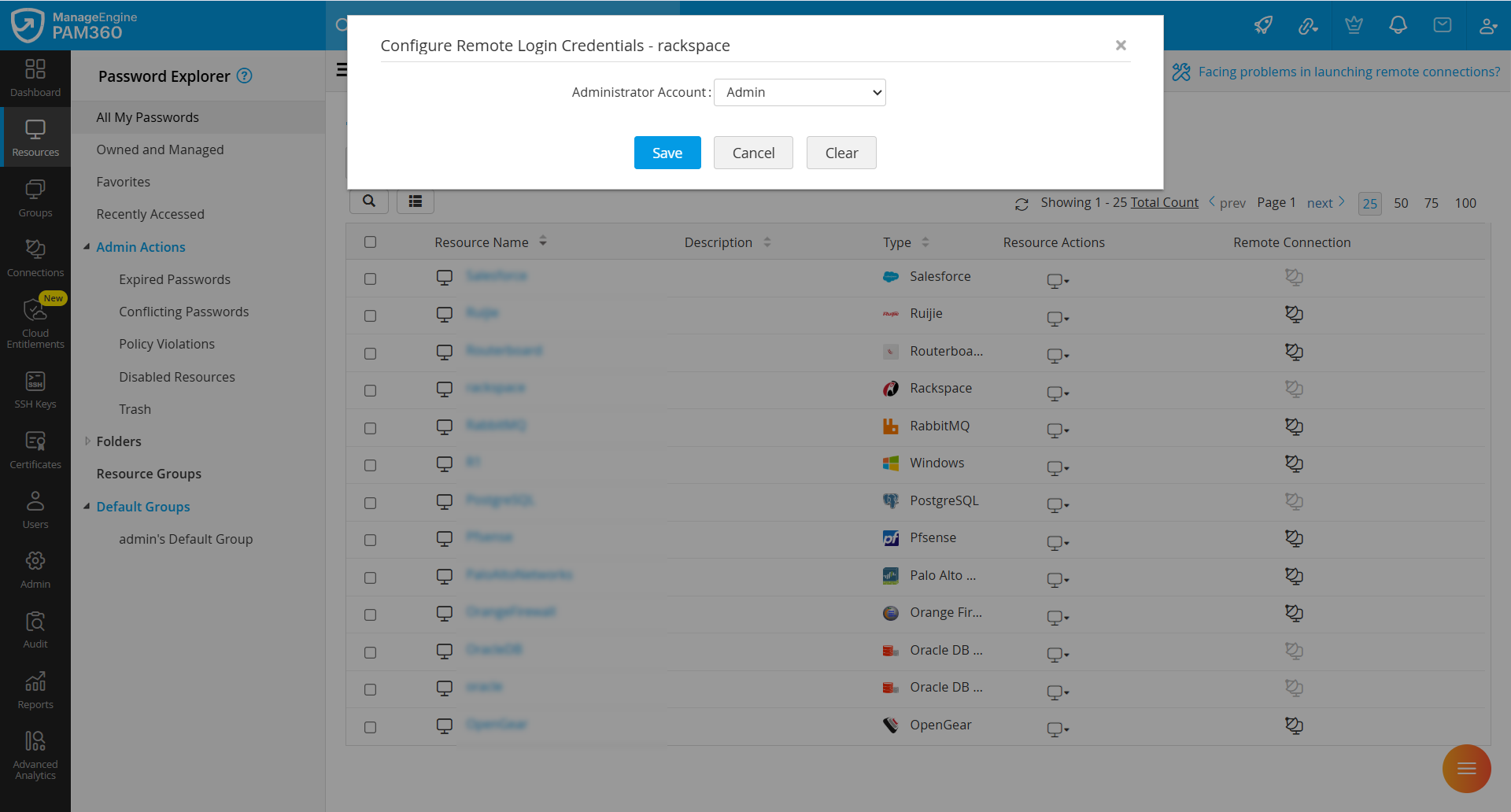Check the Windows row checkbox
1511x812 pixels.
371,466
